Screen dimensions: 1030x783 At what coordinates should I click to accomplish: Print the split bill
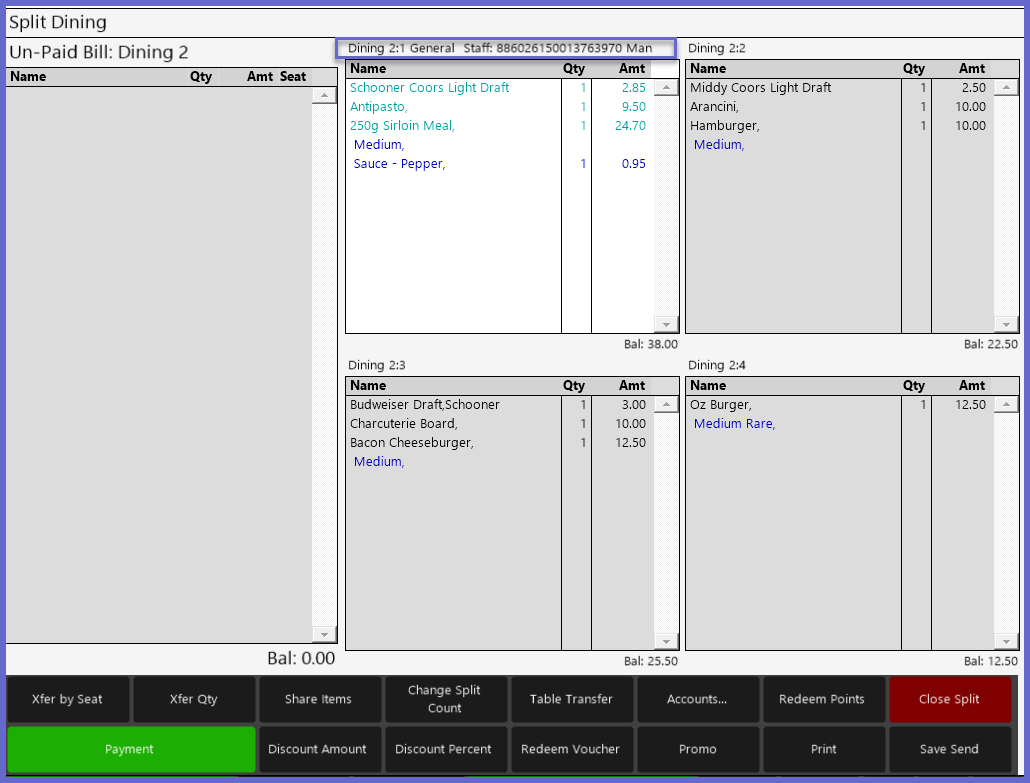tap(822, 749)
